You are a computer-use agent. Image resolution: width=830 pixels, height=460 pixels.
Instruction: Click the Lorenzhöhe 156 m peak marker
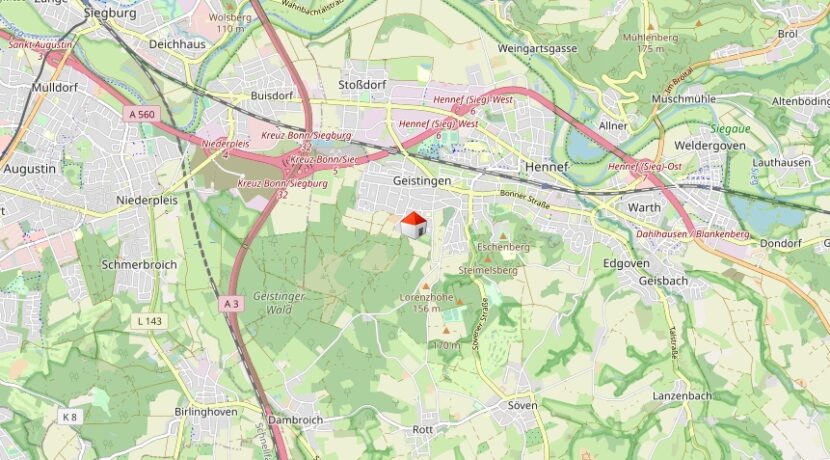pyautogui.click(x=426, y=286)
